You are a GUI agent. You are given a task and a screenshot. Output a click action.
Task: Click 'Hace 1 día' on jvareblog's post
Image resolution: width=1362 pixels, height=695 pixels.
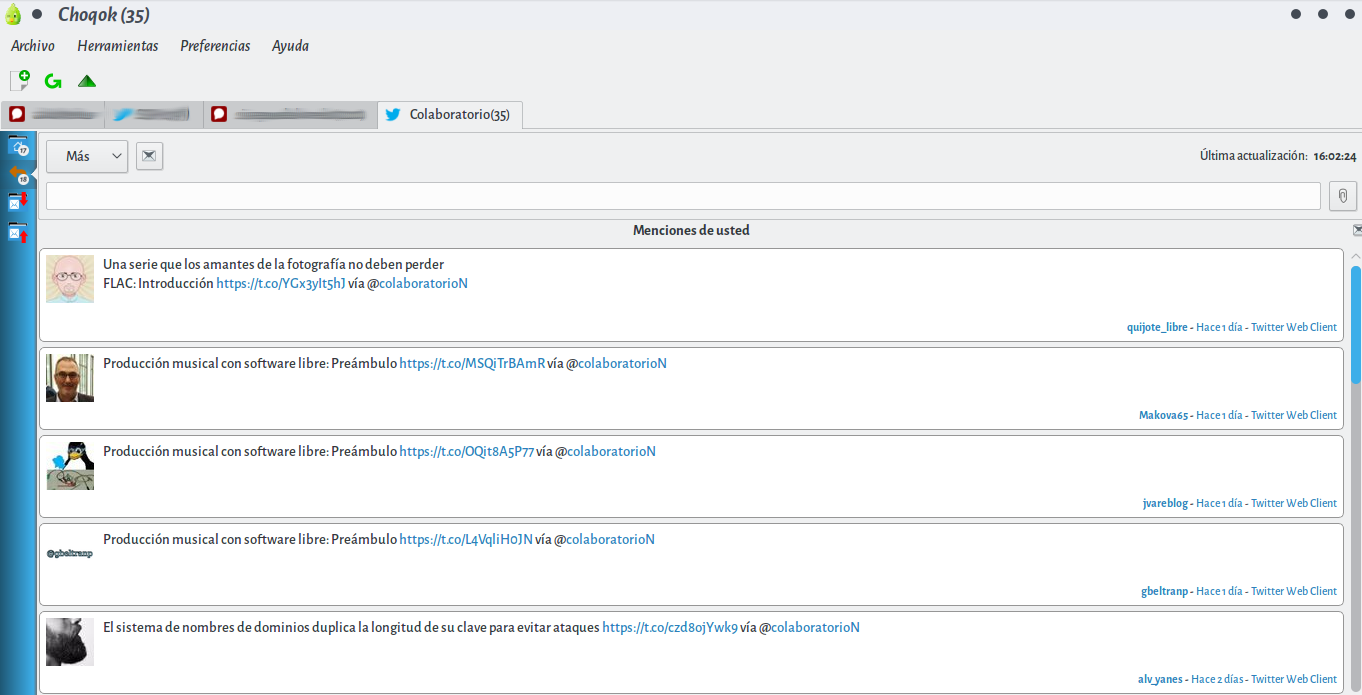point(1219,503)
